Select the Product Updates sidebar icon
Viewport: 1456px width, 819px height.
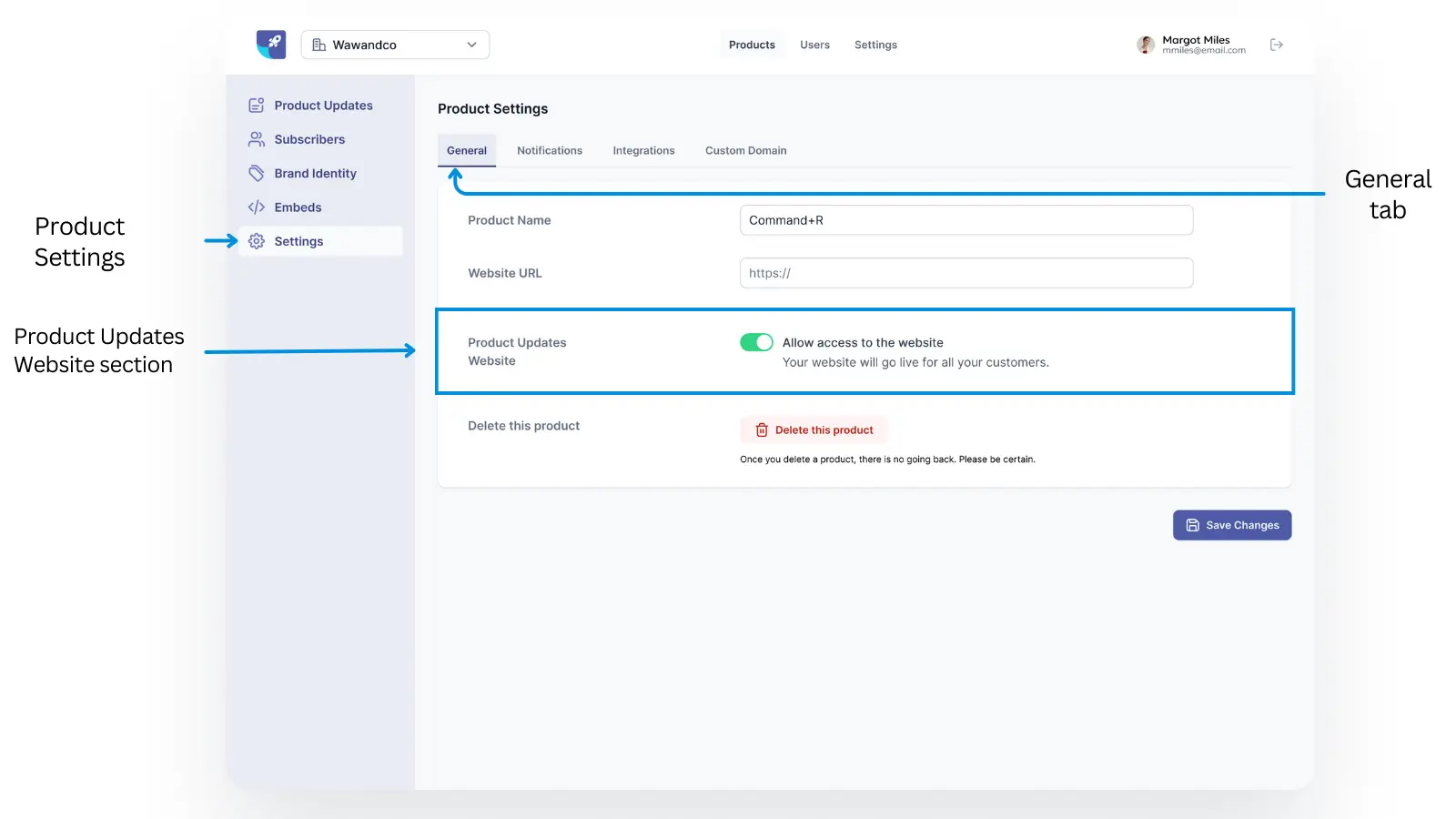256,105
